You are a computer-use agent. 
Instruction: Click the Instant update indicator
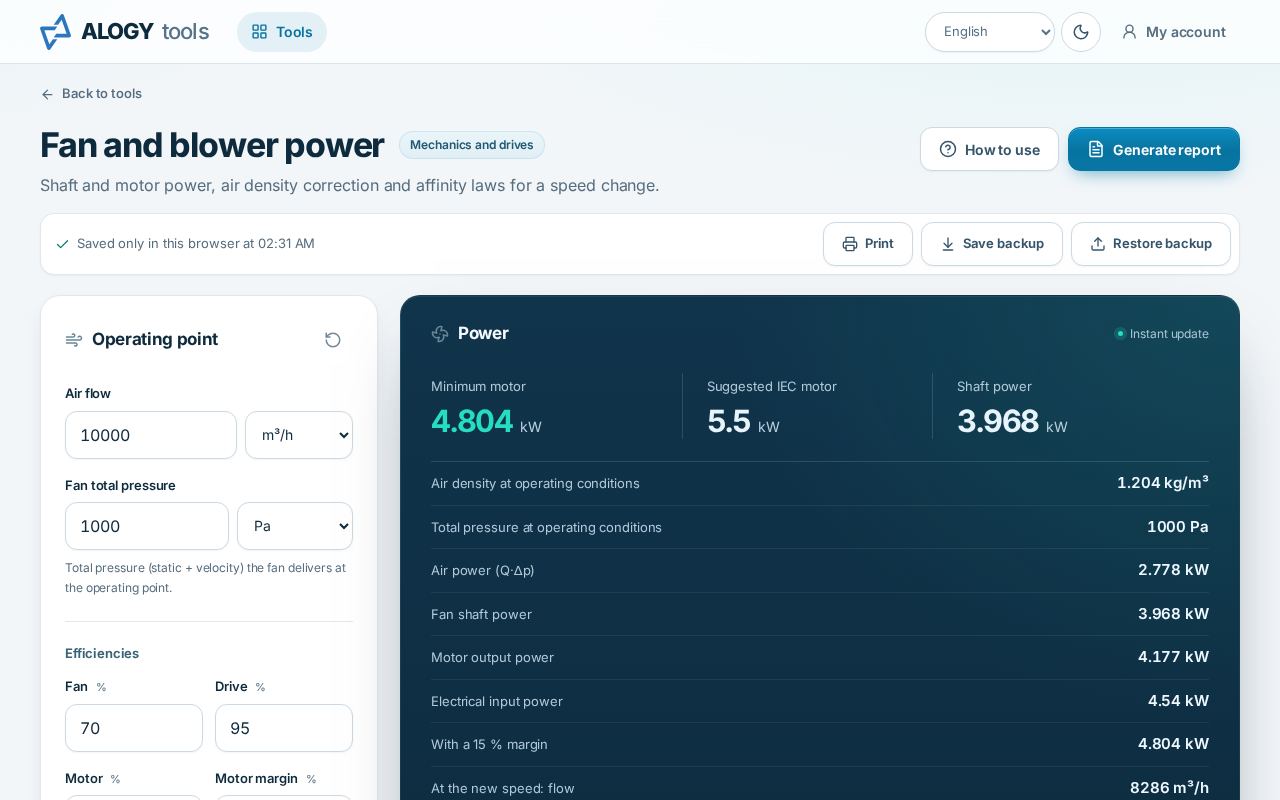tap(1162, 334)
